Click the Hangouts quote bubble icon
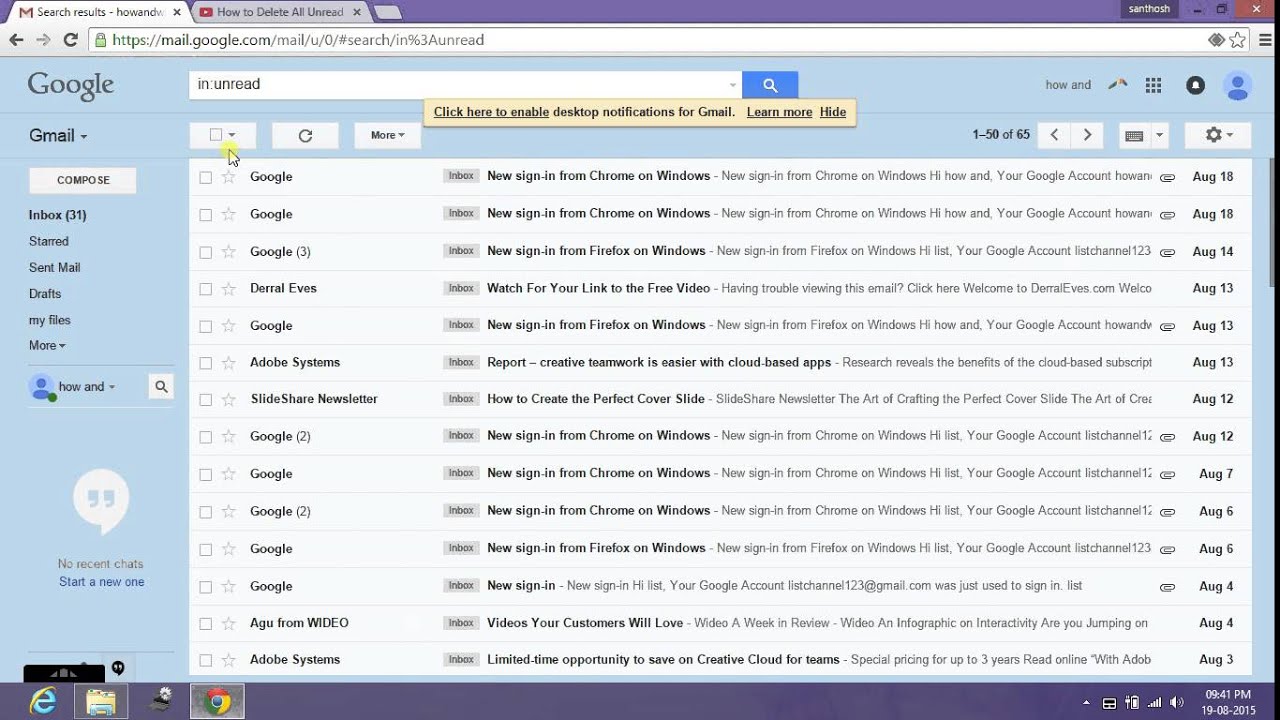 pyautogui.click(x=101, y=501)
